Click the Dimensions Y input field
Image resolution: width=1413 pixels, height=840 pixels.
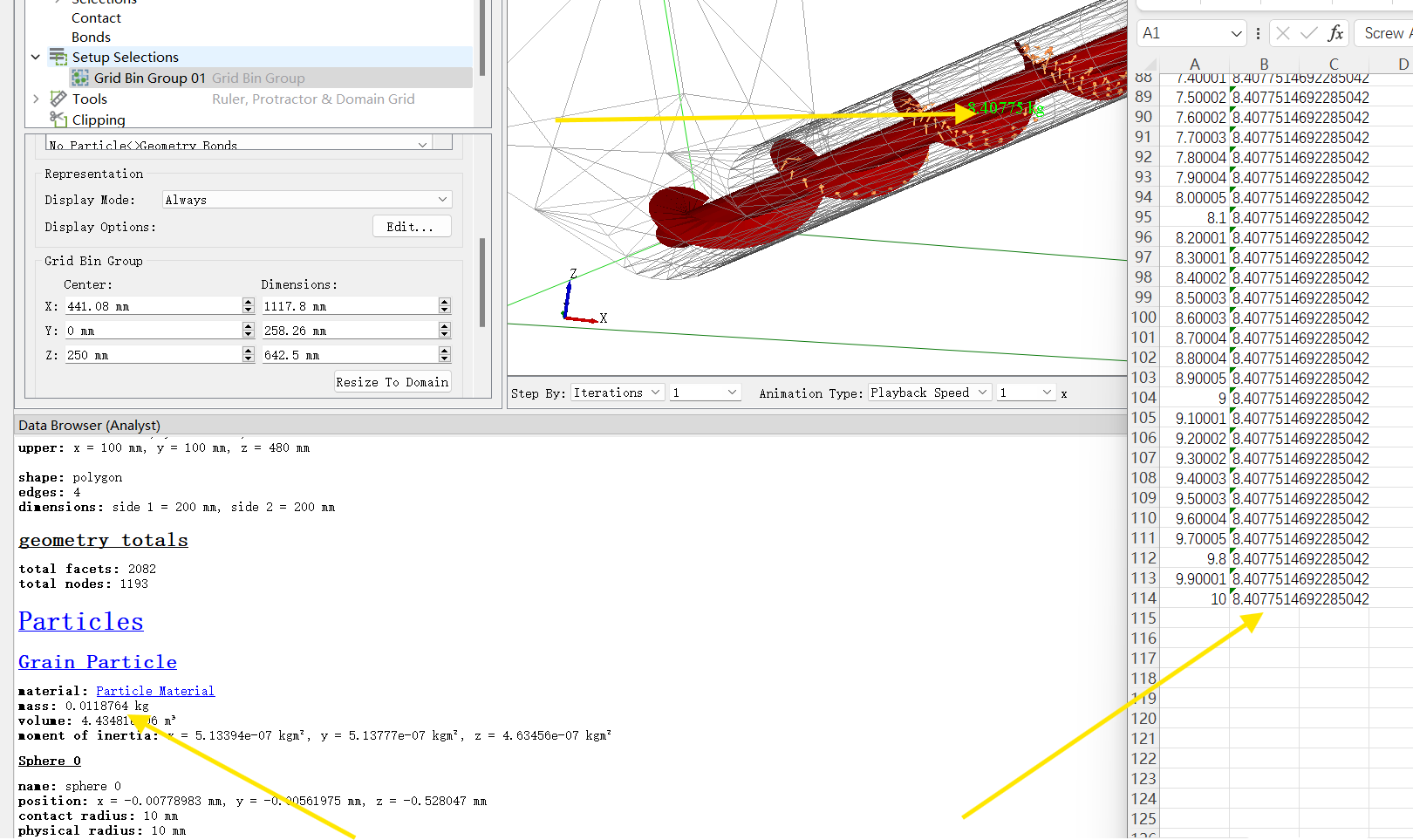tap(350, 331)
